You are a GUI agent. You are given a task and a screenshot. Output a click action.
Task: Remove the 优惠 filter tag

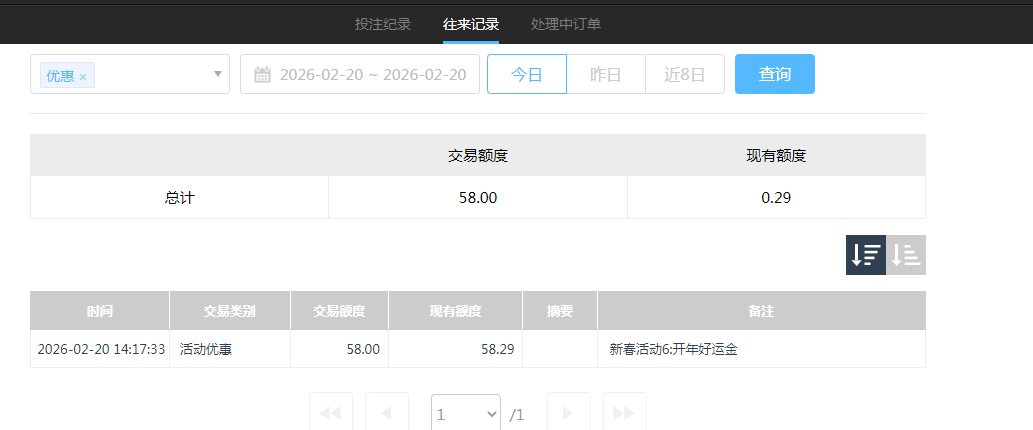tap(83, 77)
